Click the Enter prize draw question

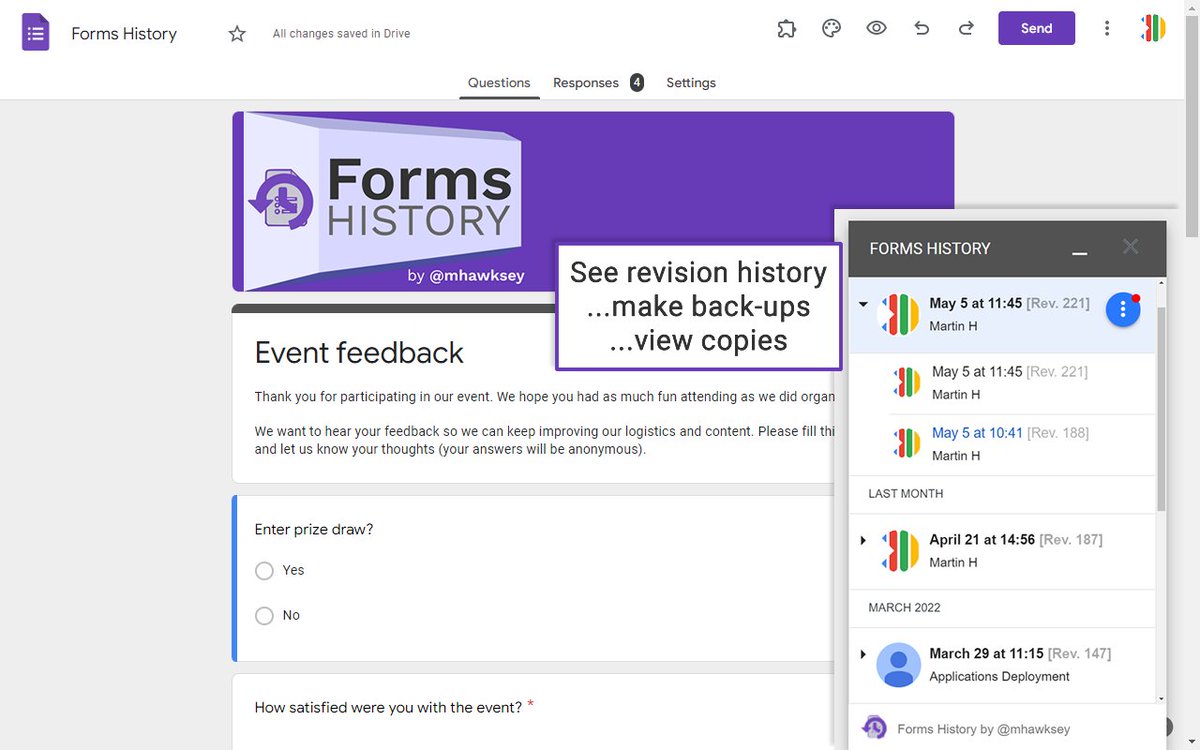[x=314, y=529]
